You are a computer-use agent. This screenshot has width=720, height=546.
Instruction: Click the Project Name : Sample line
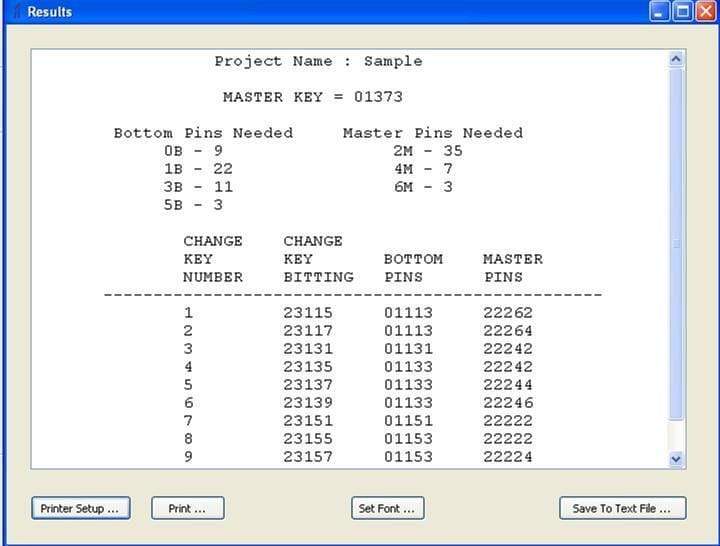(318, 61)
